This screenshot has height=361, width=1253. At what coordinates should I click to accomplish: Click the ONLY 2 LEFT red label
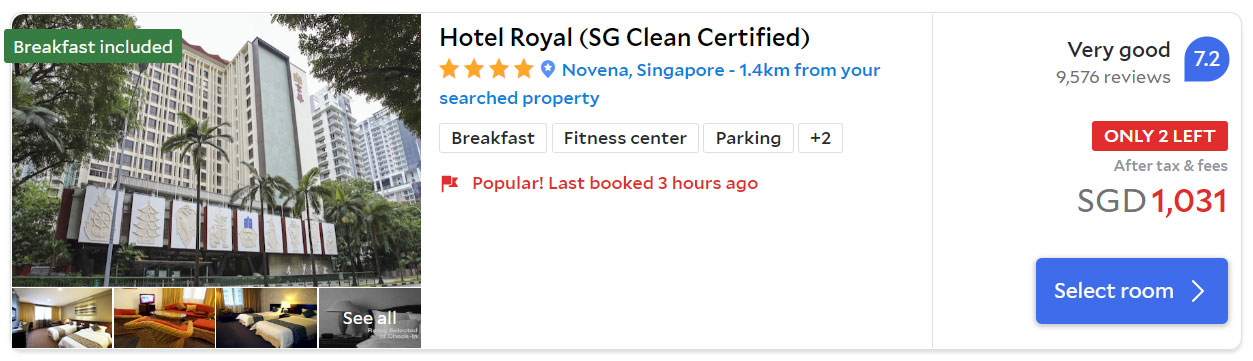tap(1159, 136)
